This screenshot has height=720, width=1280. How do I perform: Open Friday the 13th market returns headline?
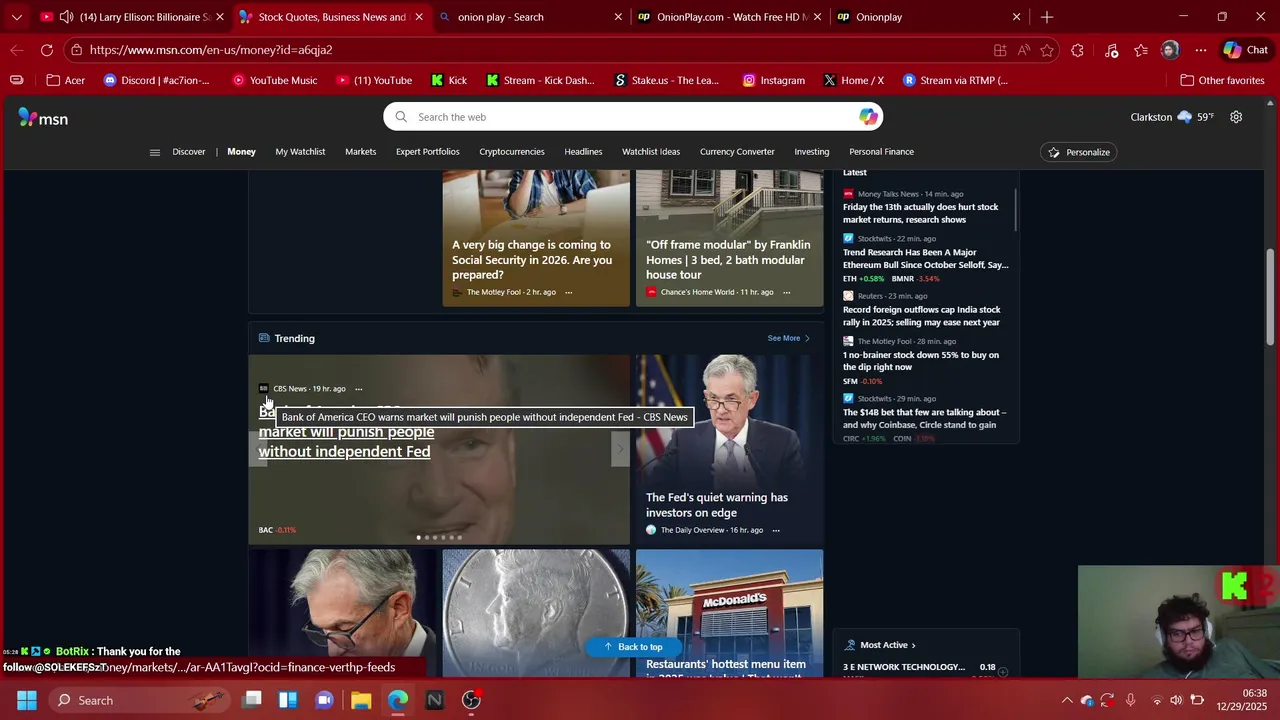pyautogui.click(x=920, y=213)
